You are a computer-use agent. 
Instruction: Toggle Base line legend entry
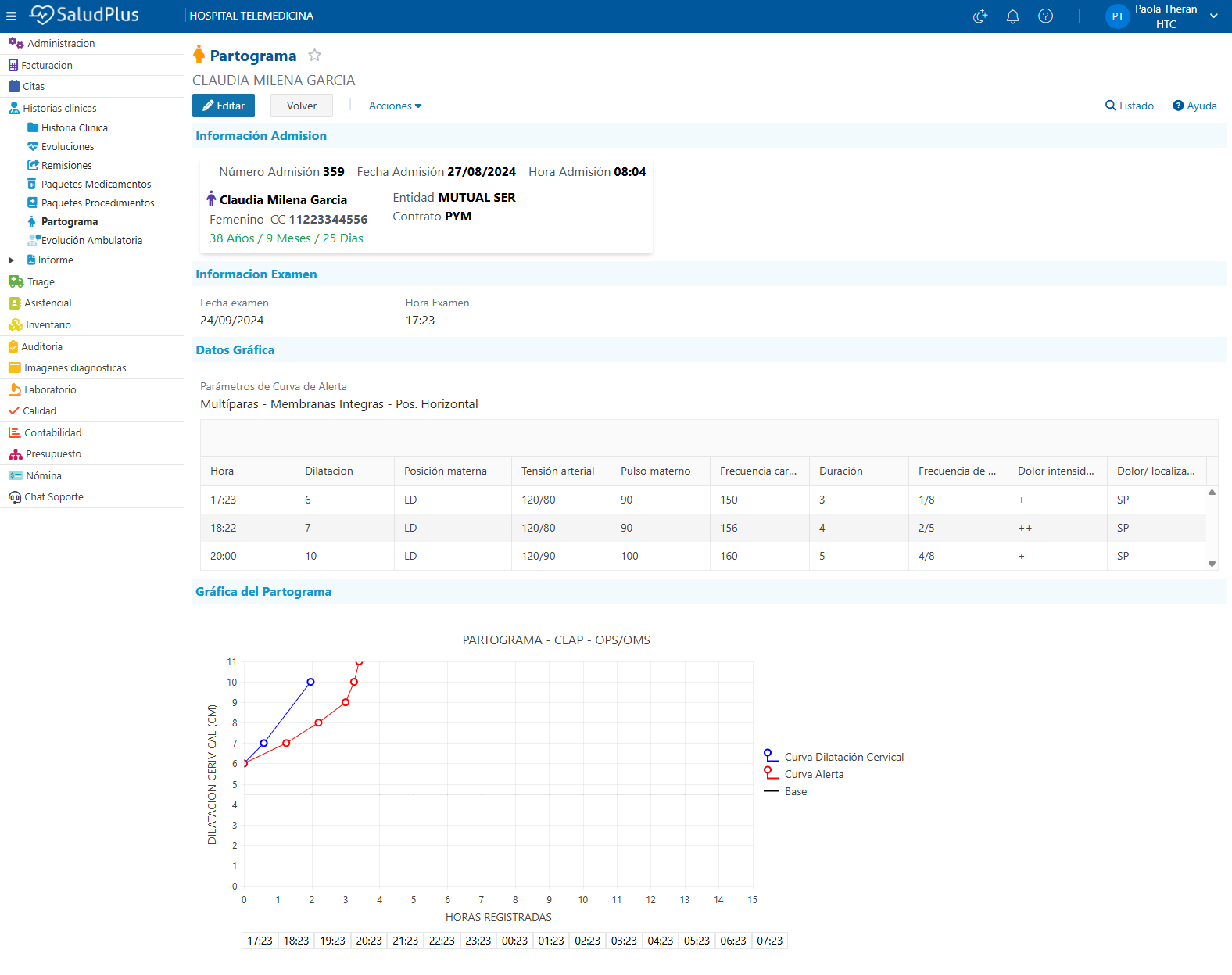point(786,791)
